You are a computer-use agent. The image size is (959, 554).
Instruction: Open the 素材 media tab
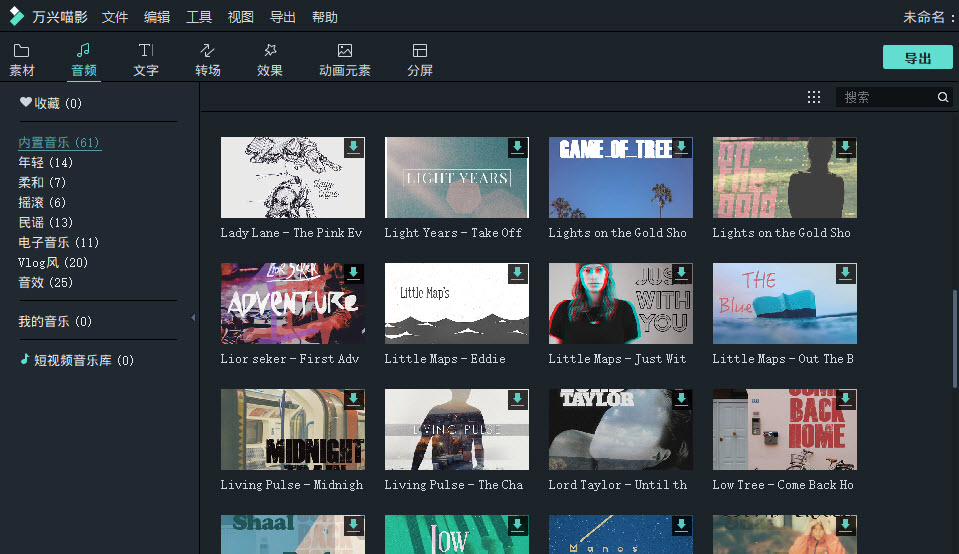click(x=22, y=59)
